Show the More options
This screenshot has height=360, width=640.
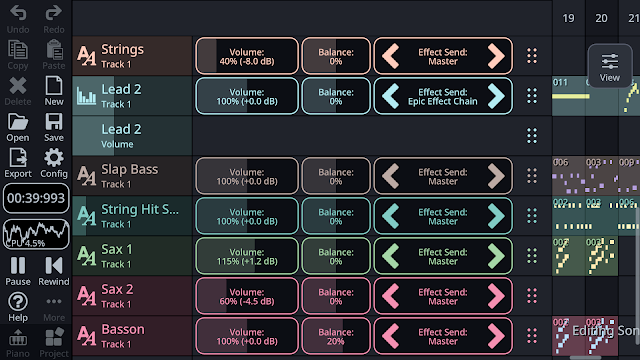pyautogui.click(x=53, y=307)
